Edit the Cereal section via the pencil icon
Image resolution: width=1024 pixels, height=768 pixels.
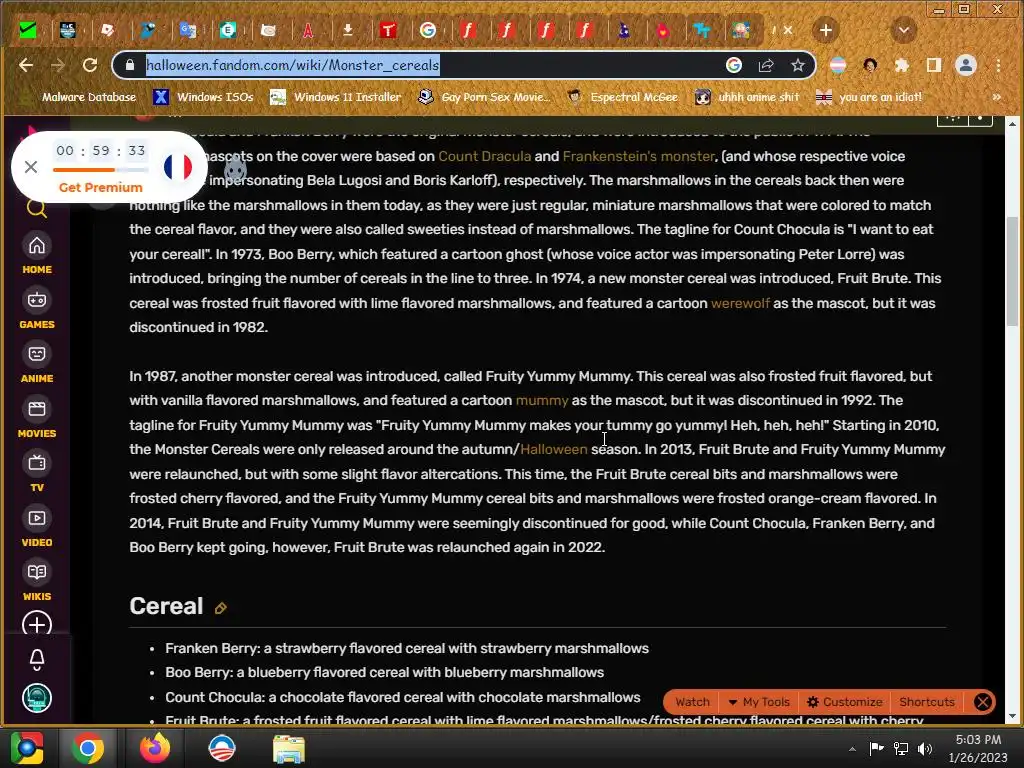[x=221, y=608]
